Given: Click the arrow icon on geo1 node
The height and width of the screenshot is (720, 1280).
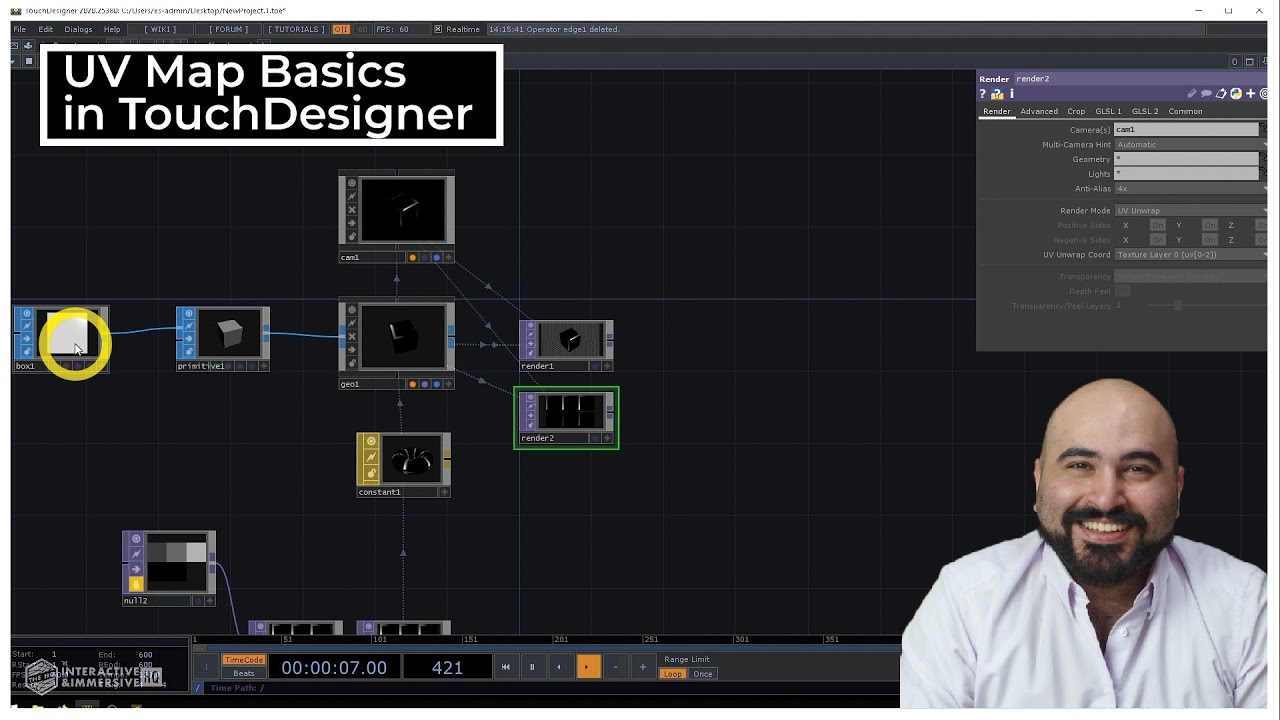Looking at the screenshot, I should 352,350.
